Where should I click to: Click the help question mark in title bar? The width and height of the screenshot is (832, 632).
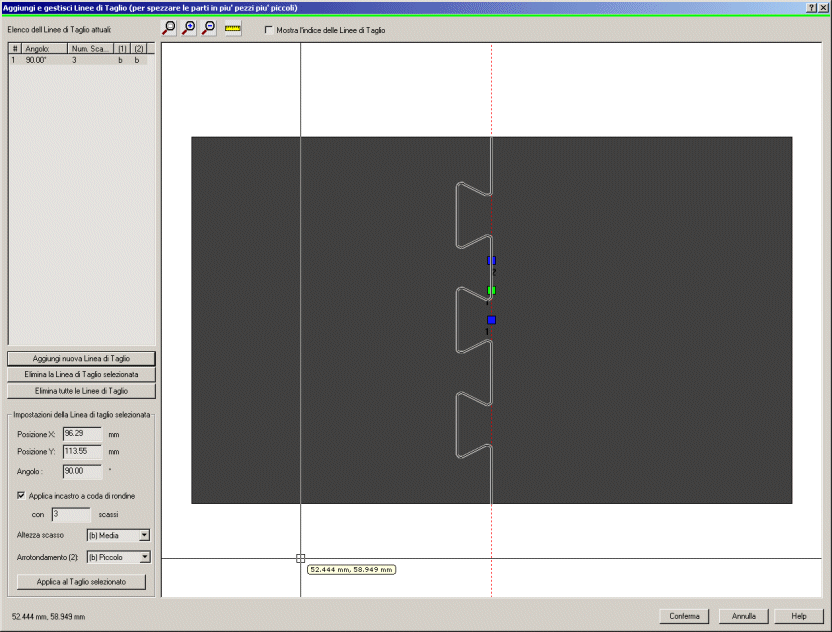pyautogui.click(x=812, y=7)
